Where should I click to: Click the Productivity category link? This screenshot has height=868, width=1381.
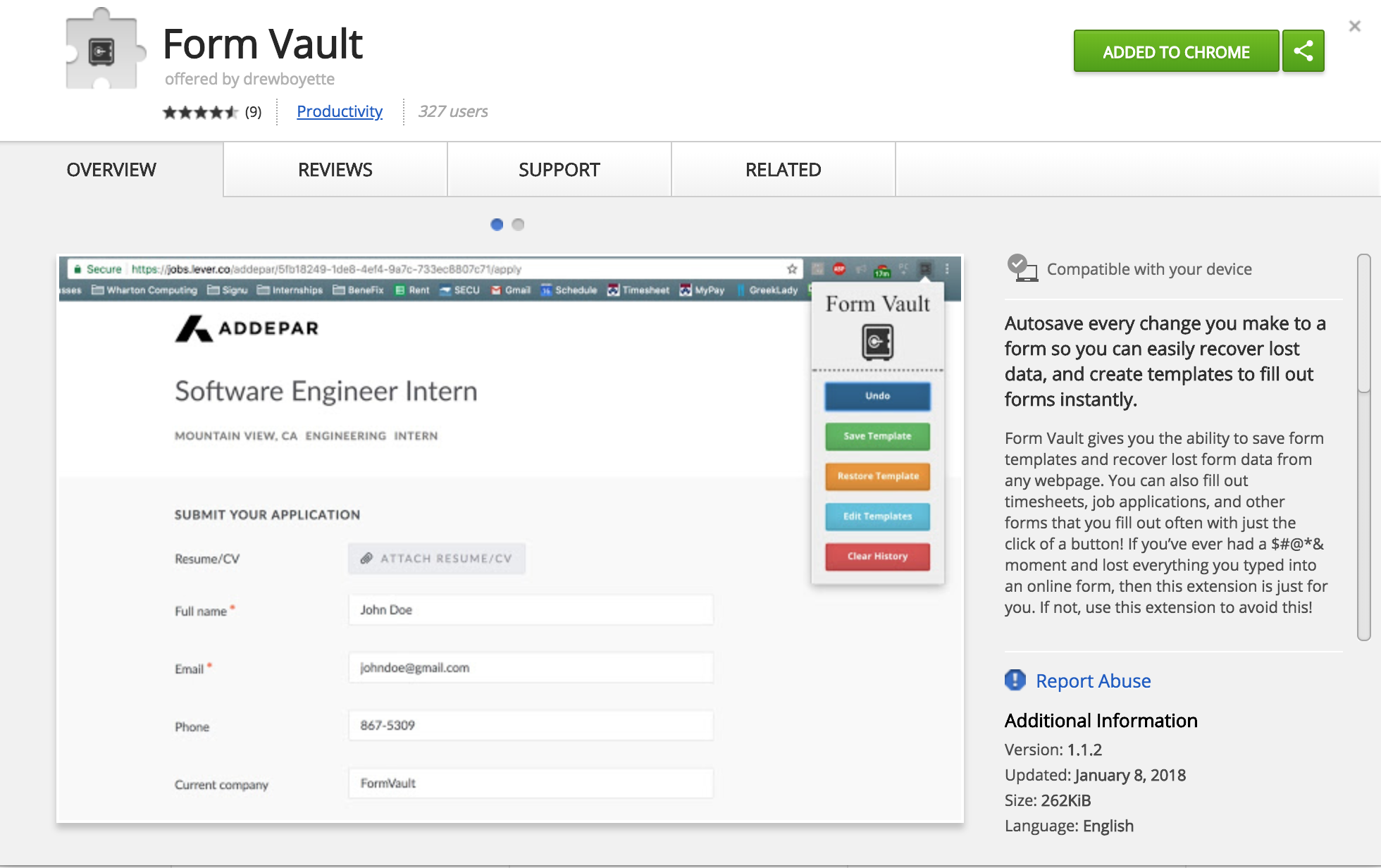click(x=339, y=110)
